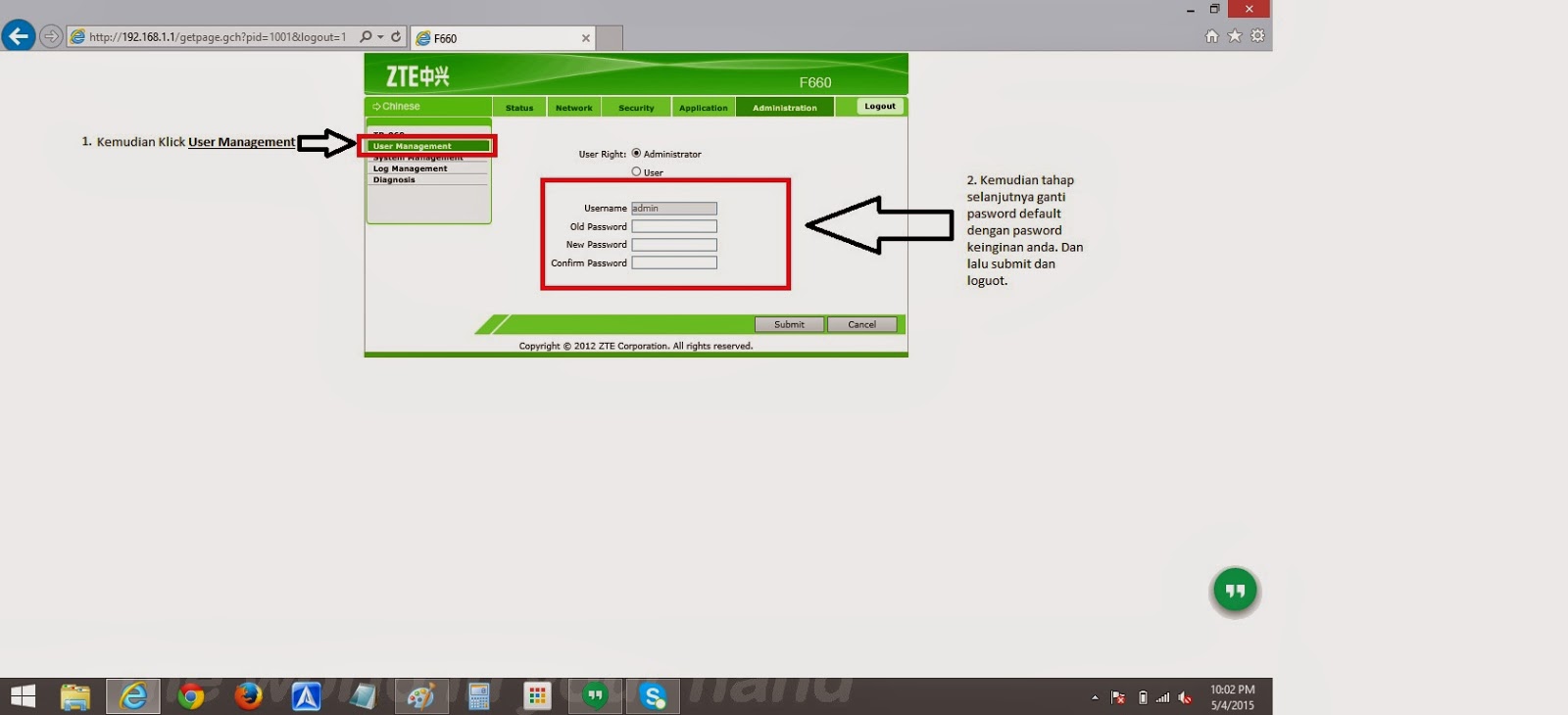
Task: Switch language via Chinese link
Action: [x=397, y=106]
